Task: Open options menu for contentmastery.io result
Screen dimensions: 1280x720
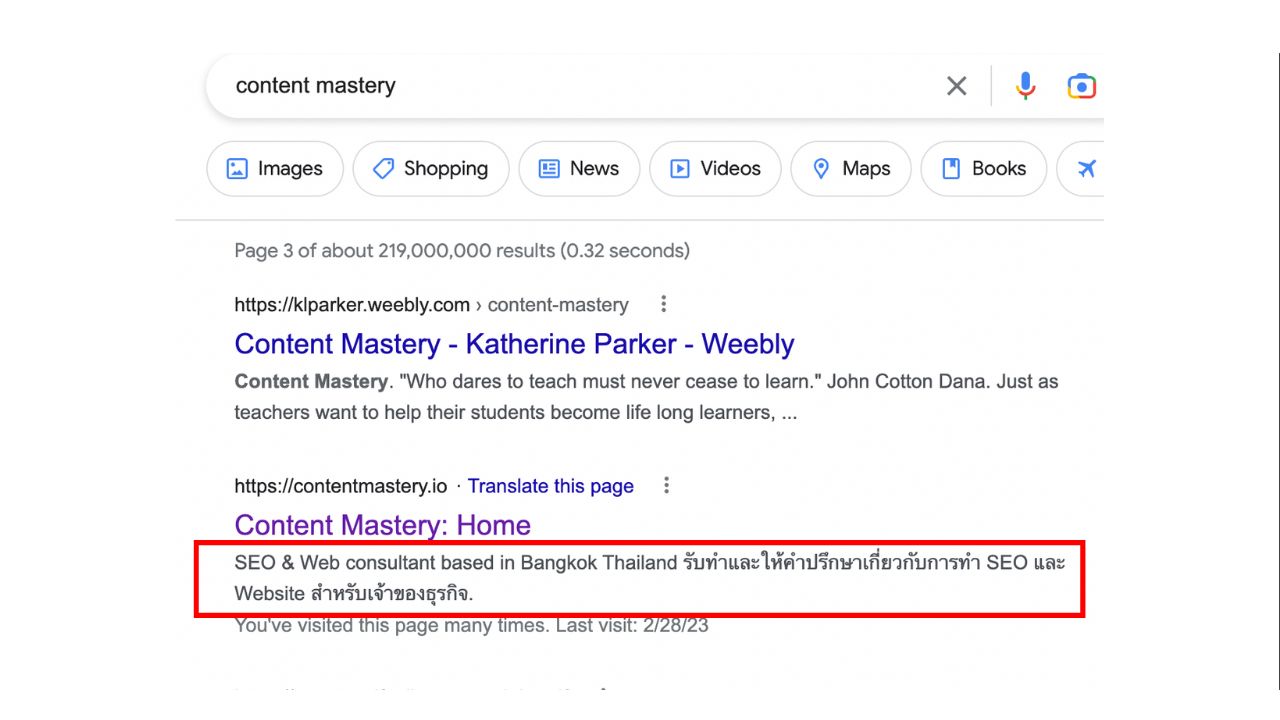Action: [x=666, y=486]
